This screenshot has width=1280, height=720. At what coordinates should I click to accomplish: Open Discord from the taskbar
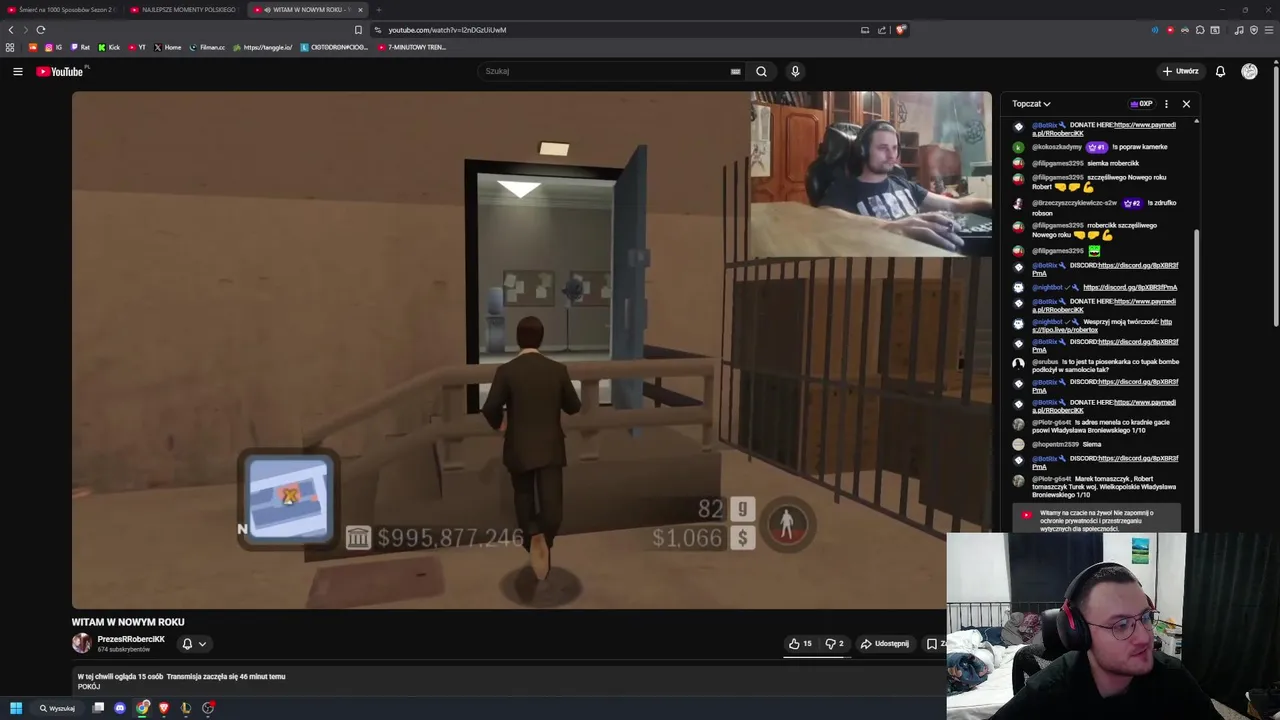[120, 708]
